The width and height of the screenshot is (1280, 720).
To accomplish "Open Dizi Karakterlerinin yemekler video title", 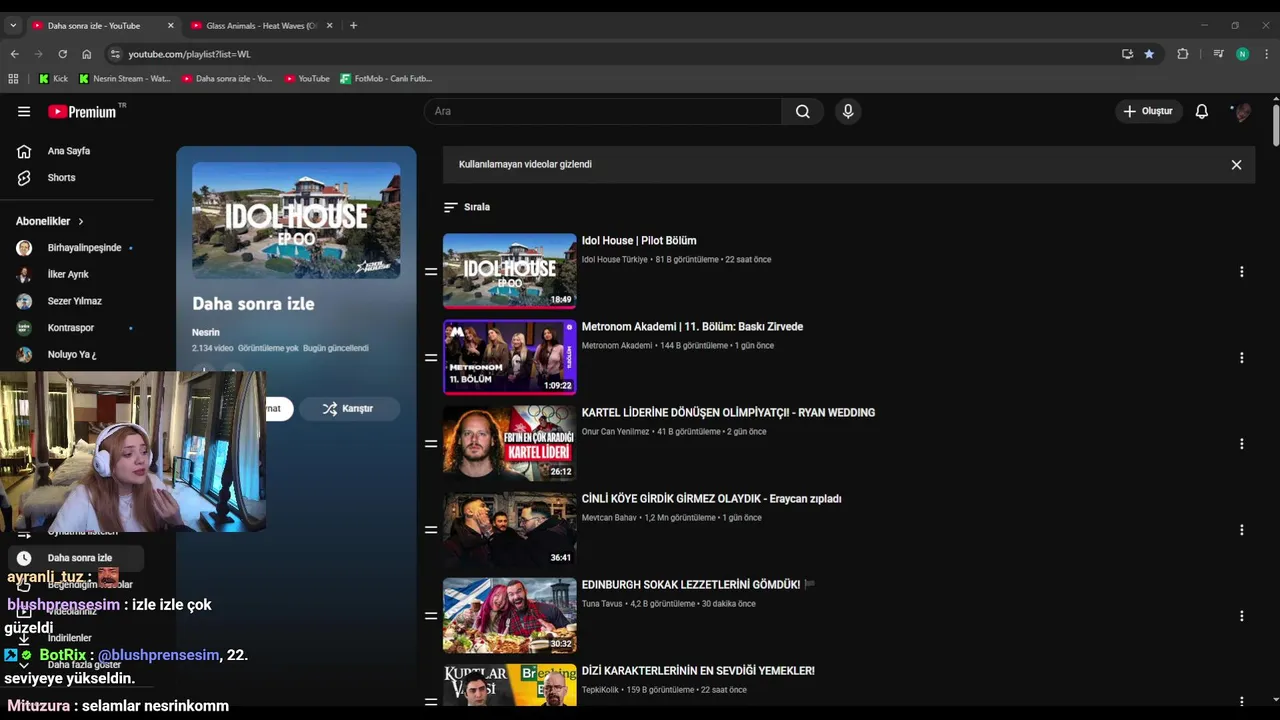I will (698, 671).
